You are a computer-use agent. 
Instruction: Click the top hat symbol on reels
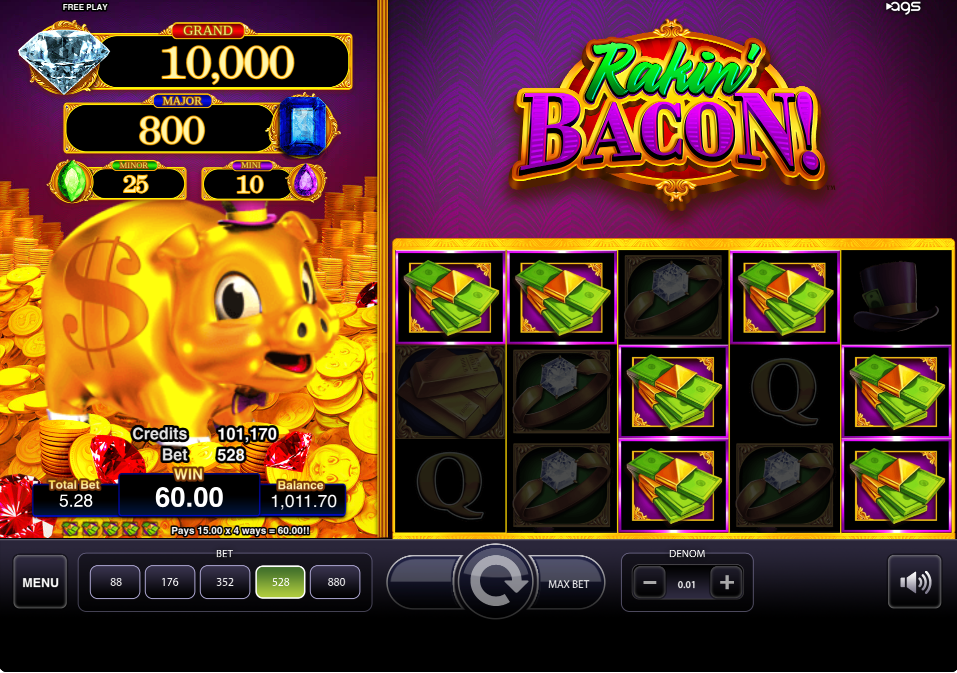pos(895,296)
